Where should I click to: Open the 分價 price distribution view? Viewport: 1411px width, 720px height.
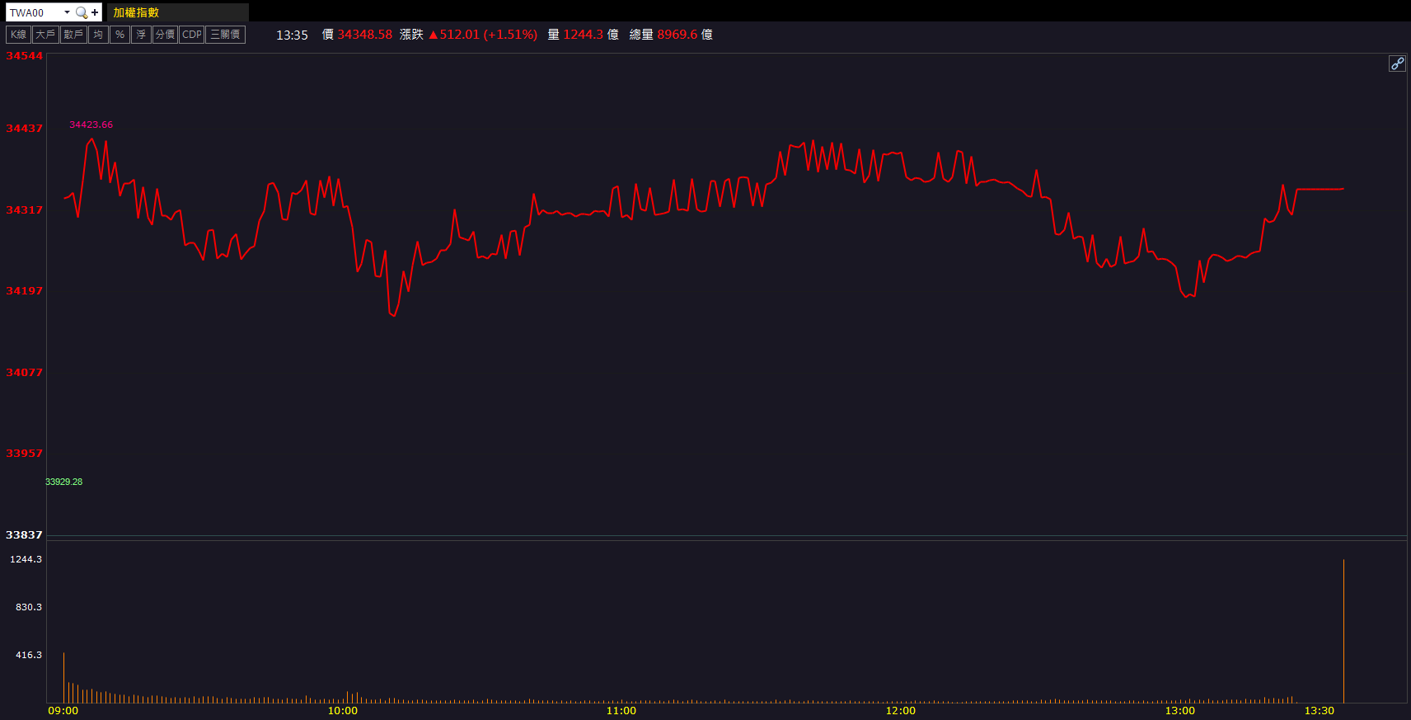click(x=165, y=34)
